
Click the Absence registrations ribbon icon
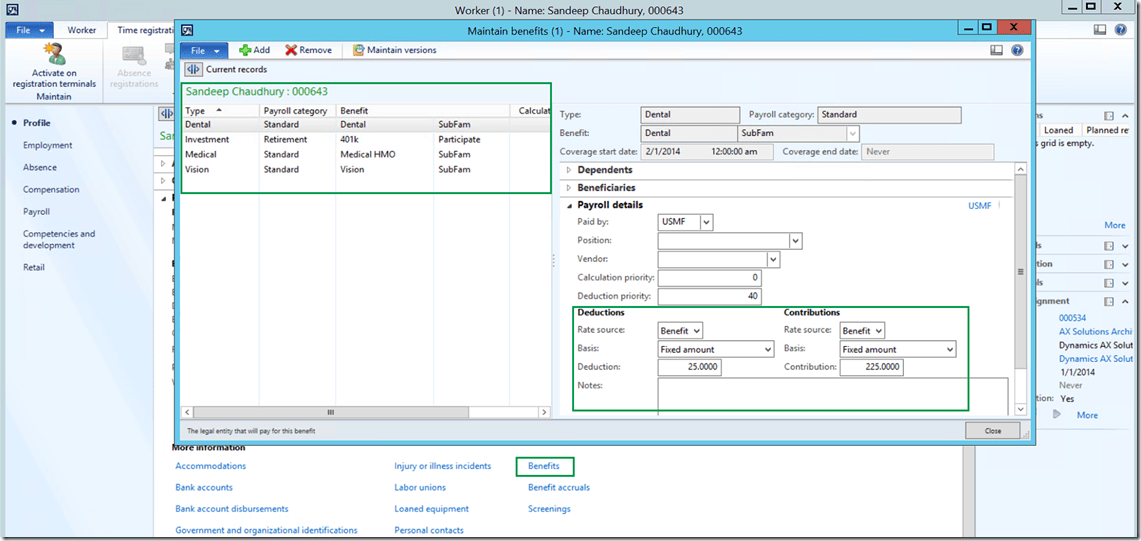pyautogui.click(x=134, y=55)
